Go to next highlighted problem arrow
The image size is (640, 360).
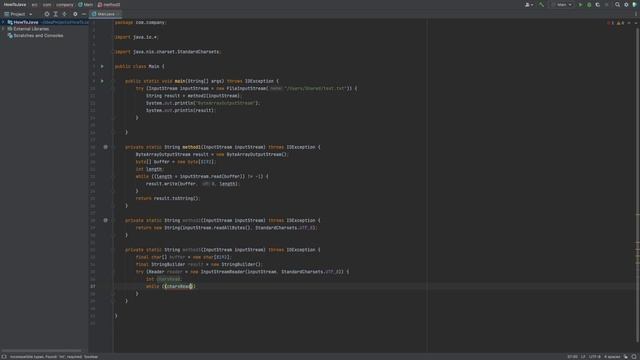635,23
